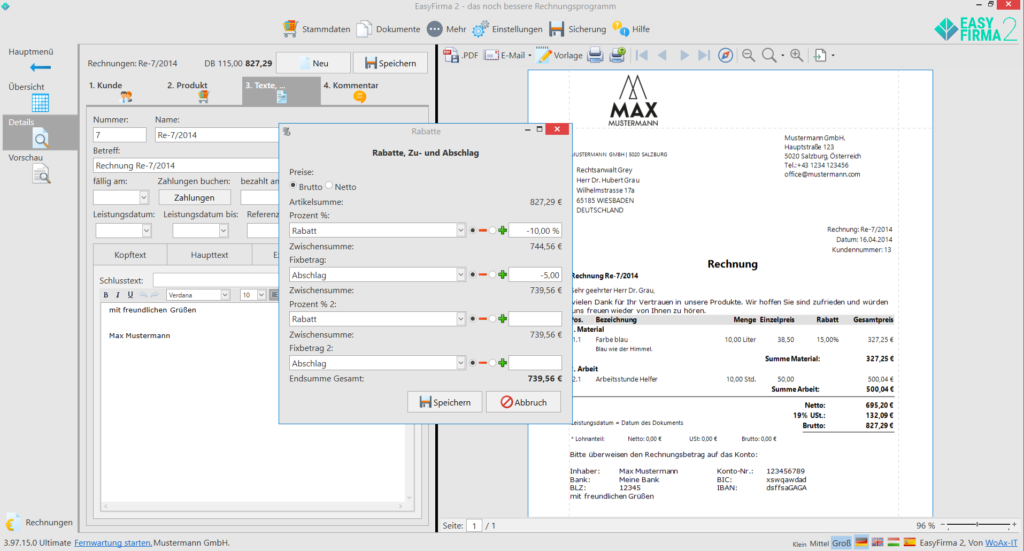Switch to the 1. Kunde tab
Image resolution: width=1024 pixels, height=551 pixels.
pyautogui.click(x=125, y=91)
